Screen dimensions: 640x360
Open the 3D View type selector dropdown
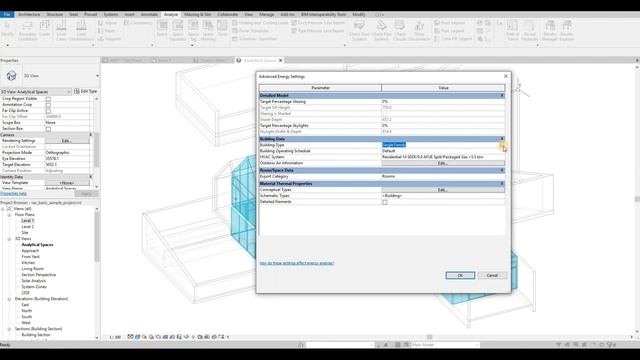[x=97, y=76]
